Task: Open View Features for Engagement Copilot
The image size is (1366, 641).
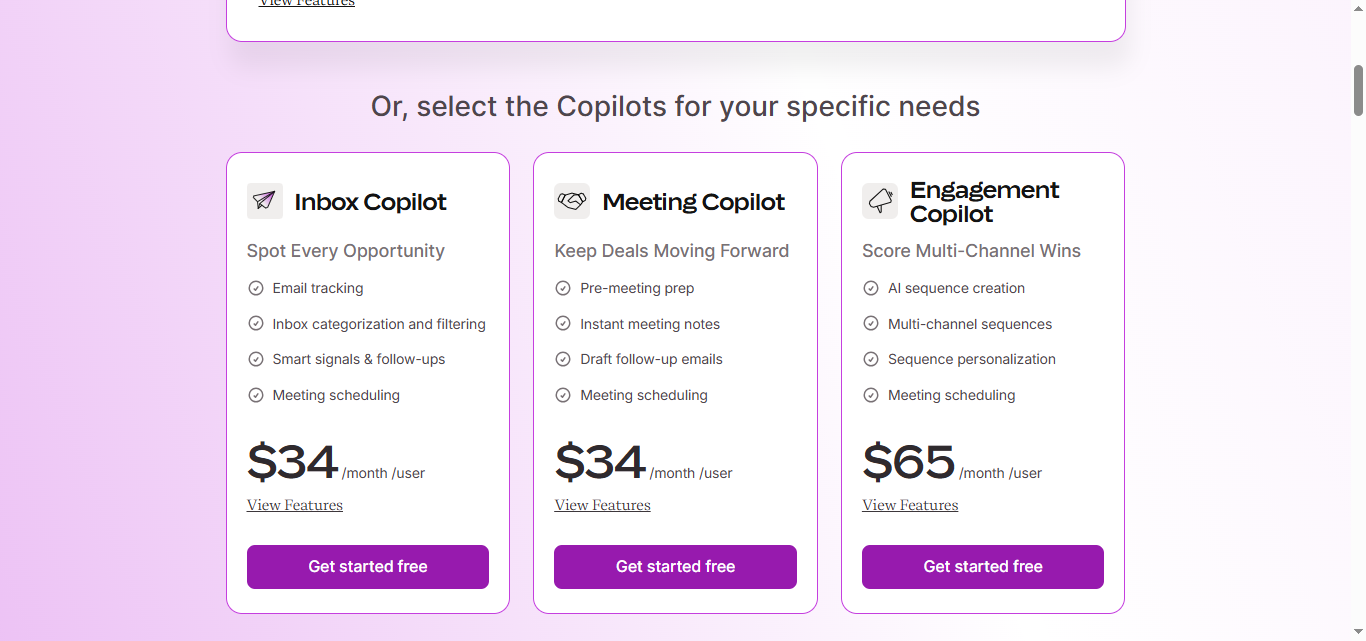Action: [x=909, y=505]
